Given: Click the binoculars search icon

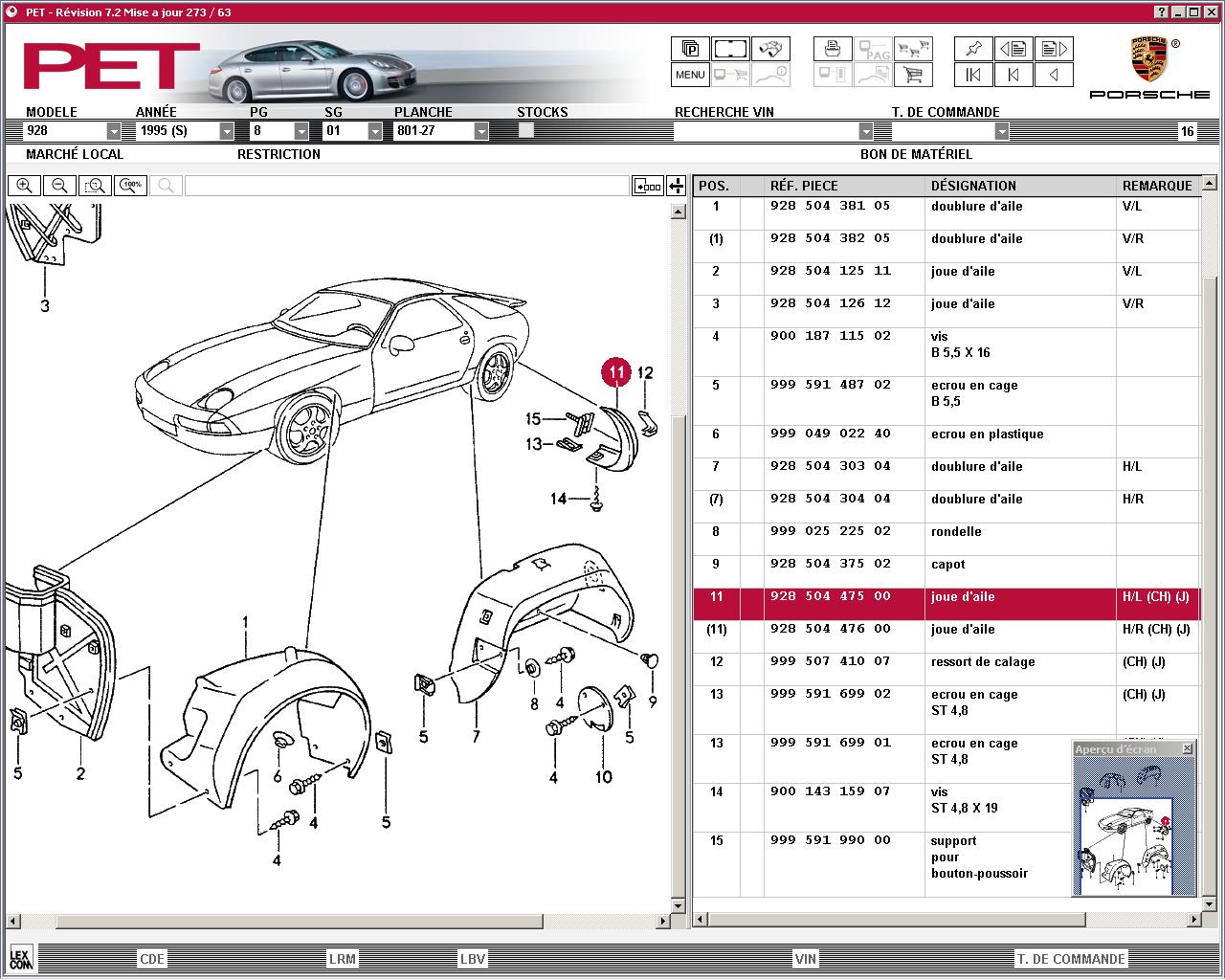Looking at the screenshot, I should tap(770, 48).
